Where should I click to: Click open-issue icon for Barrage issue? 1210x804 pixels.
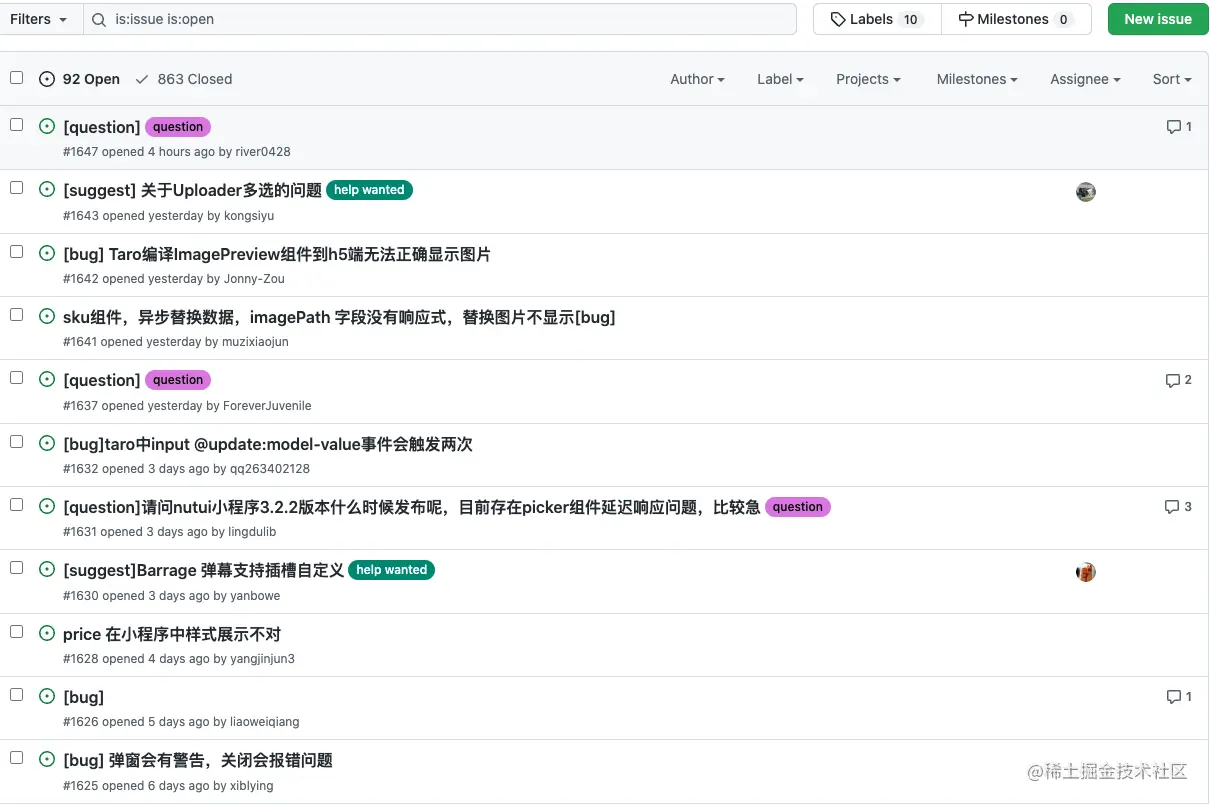47,569
